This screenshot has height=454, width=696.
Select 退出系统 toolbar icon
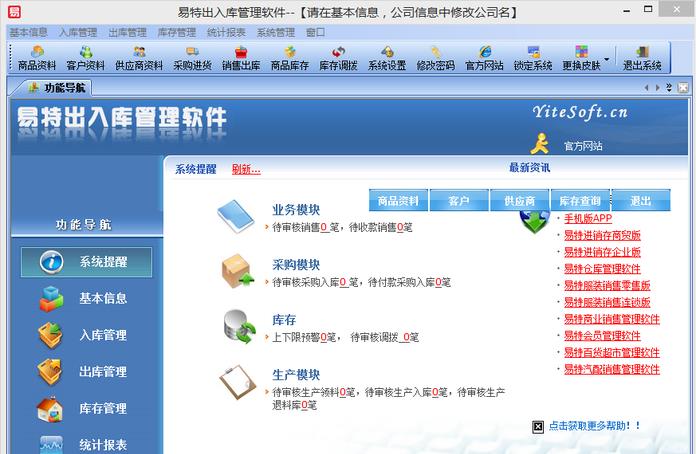click(642, 58)
